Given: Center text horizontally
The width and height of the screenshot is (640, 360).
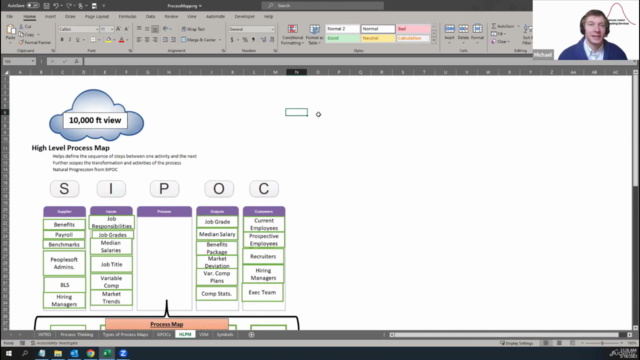Looking at the screenshot, I should (x=147, y=40).
